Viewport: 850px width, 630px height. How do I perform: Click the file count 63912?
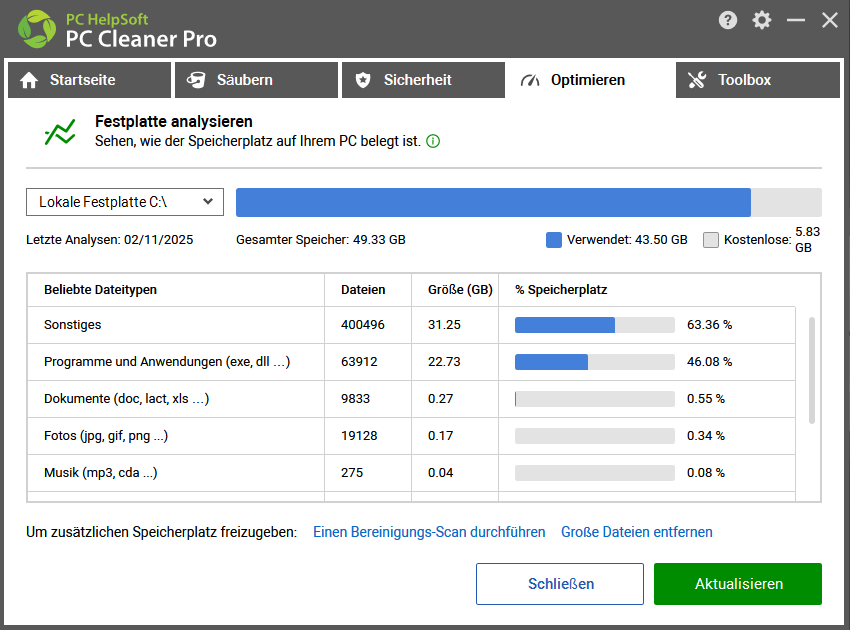coord(359,362)
